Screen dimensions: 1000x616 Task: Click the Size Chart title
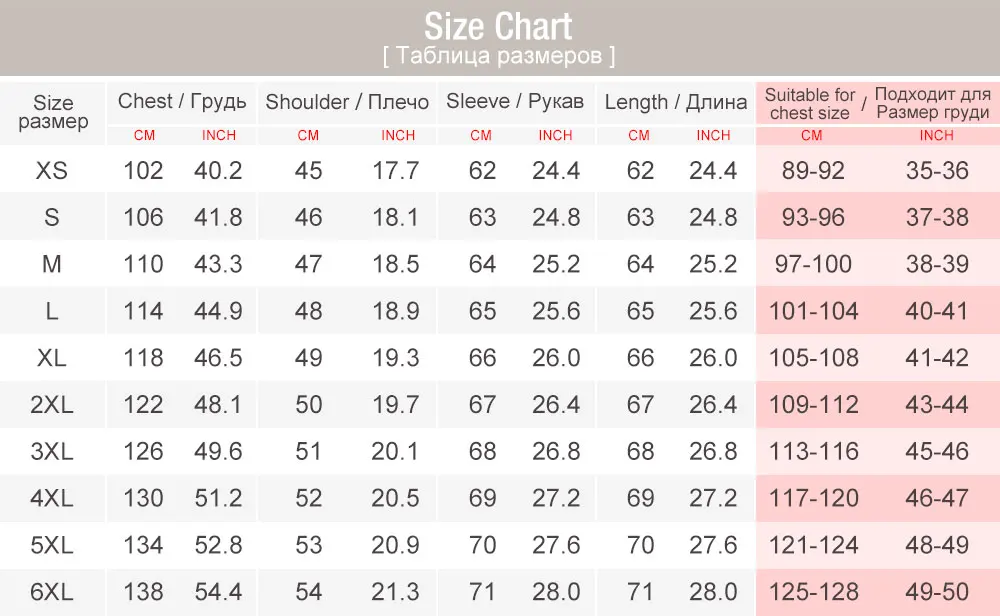[x=498, y=27]
